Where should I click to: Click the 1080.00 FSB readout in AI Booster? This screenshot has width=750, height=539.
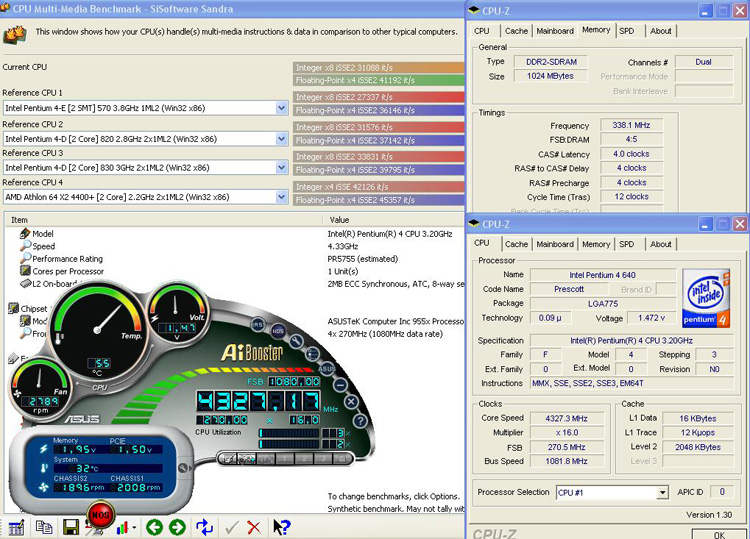[294, 381]
